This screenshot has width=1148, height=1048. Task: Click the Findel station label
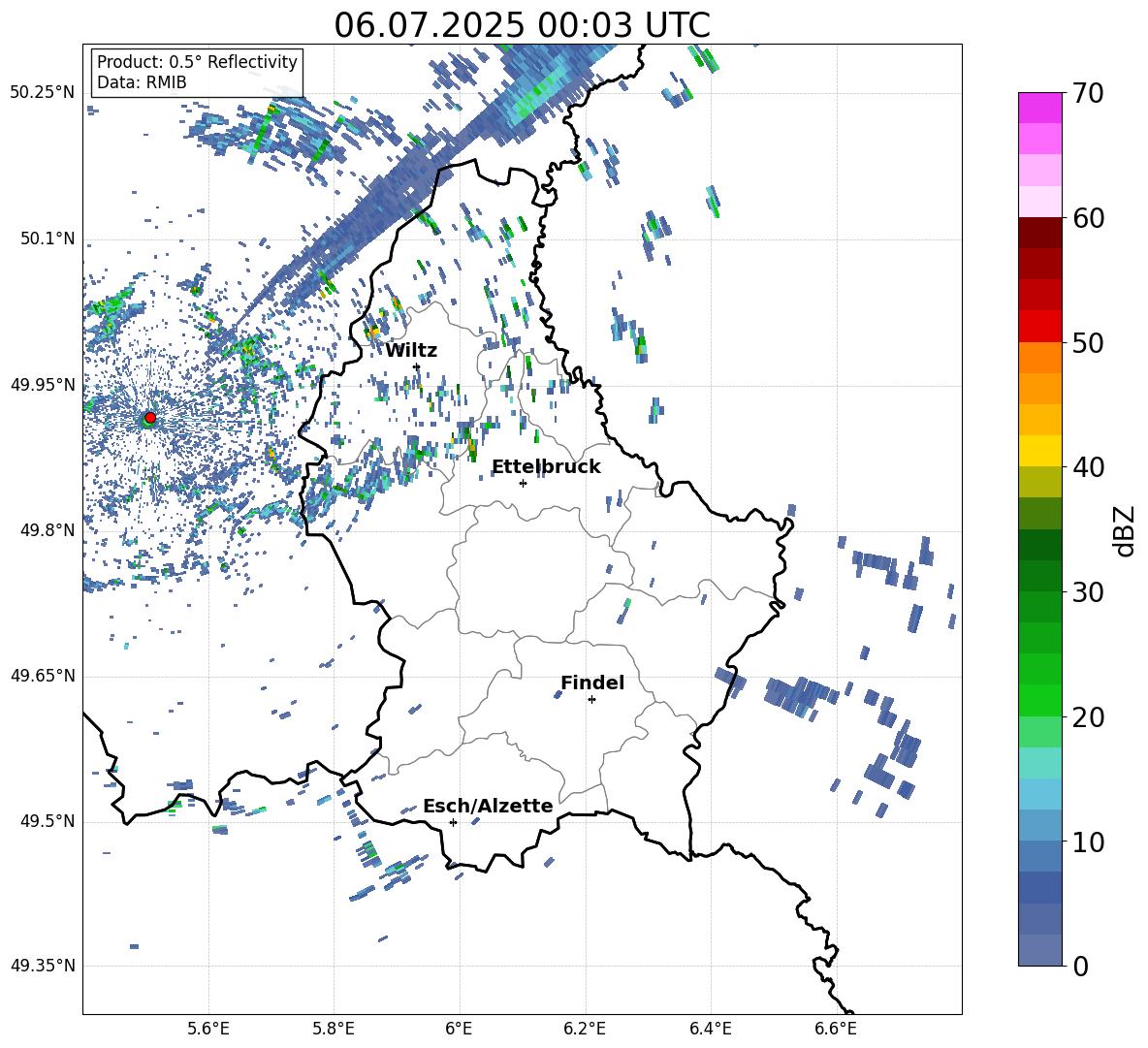[x=592, y=683]
